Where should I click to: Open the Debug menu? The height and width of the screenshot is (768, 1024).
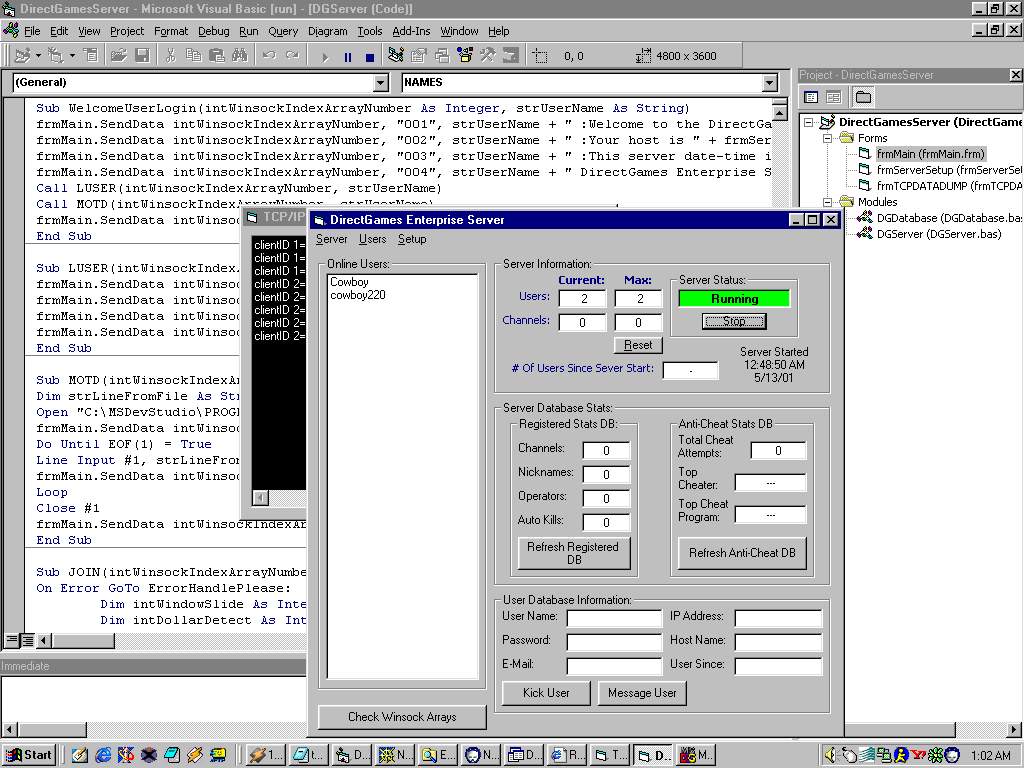tap(214, 31)
